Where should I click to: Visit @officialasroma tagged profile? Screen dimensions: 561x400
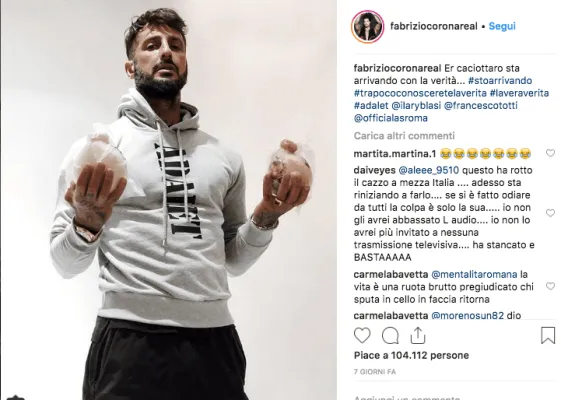click(390, 118)
